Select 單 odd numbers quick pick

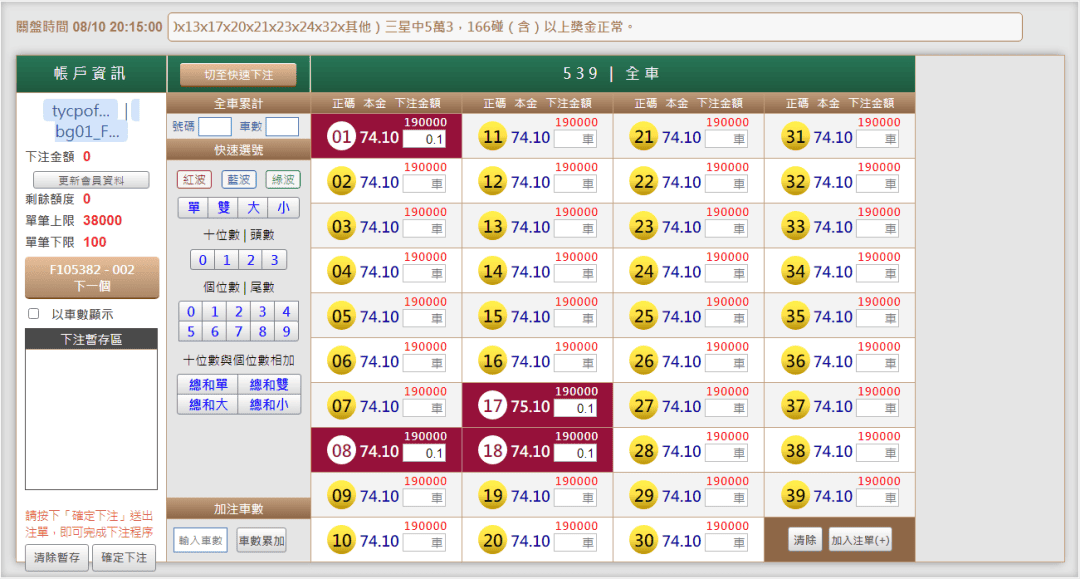coord(194,207)
